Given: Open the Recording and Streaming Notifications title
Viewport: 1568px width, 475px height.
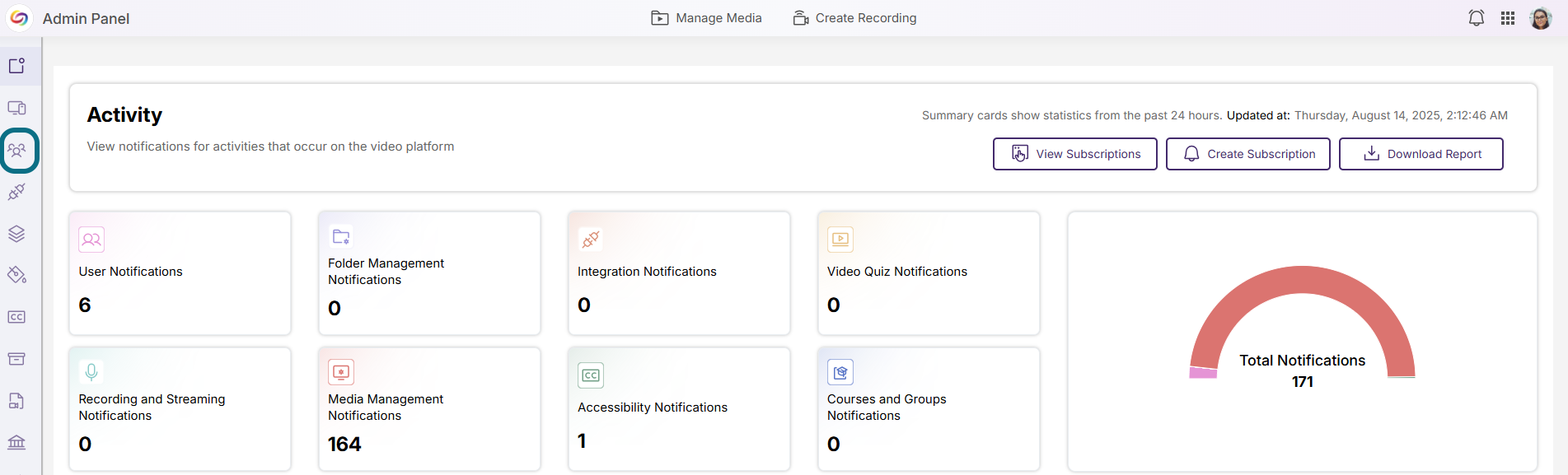Looking at the screenshot, I should (x=152, y=407).
